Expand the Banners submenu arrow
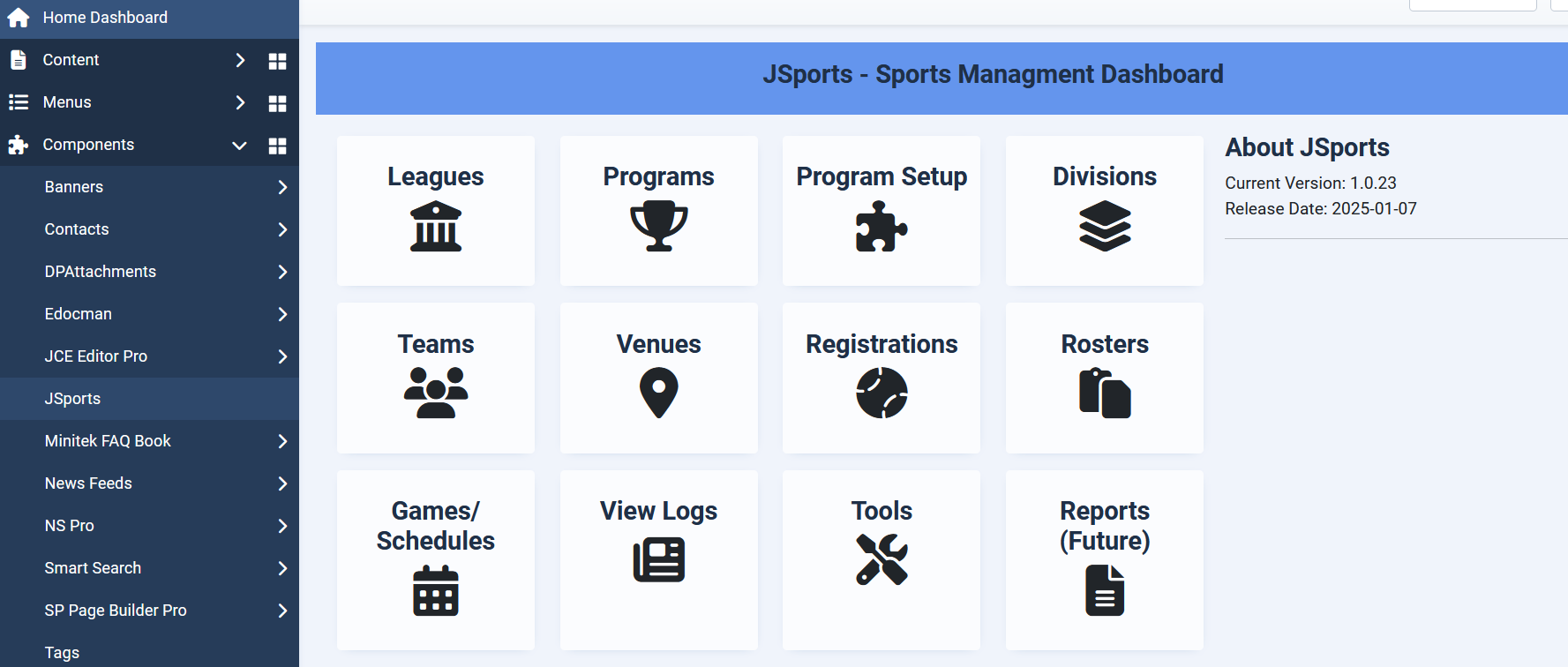Screen dimensions: 1568x667 [x=282, y=187]
